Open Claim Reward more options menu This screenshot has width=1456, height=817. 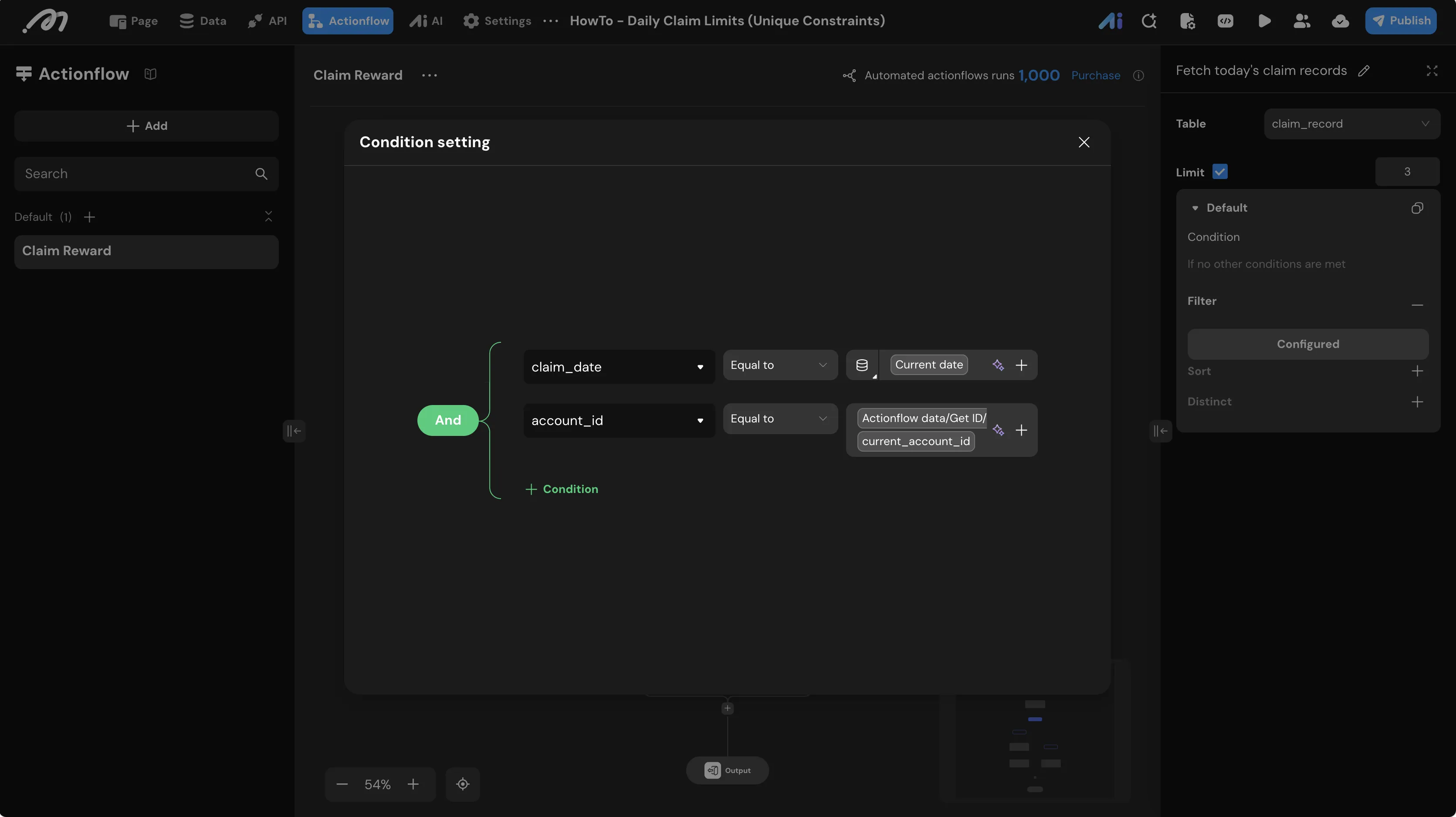click(430, 75)
